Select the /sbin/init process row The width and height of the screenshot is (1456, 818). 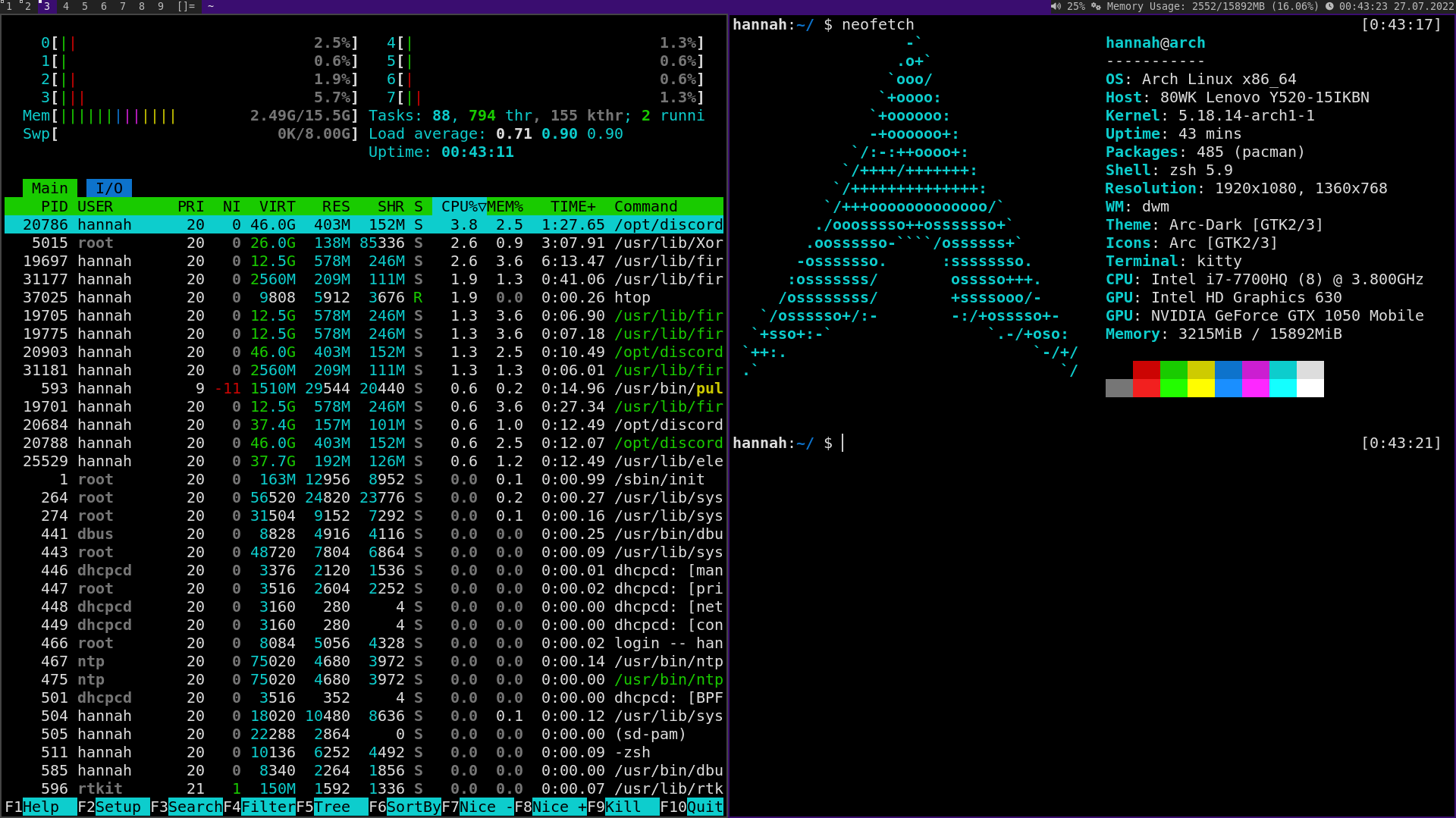364,479
